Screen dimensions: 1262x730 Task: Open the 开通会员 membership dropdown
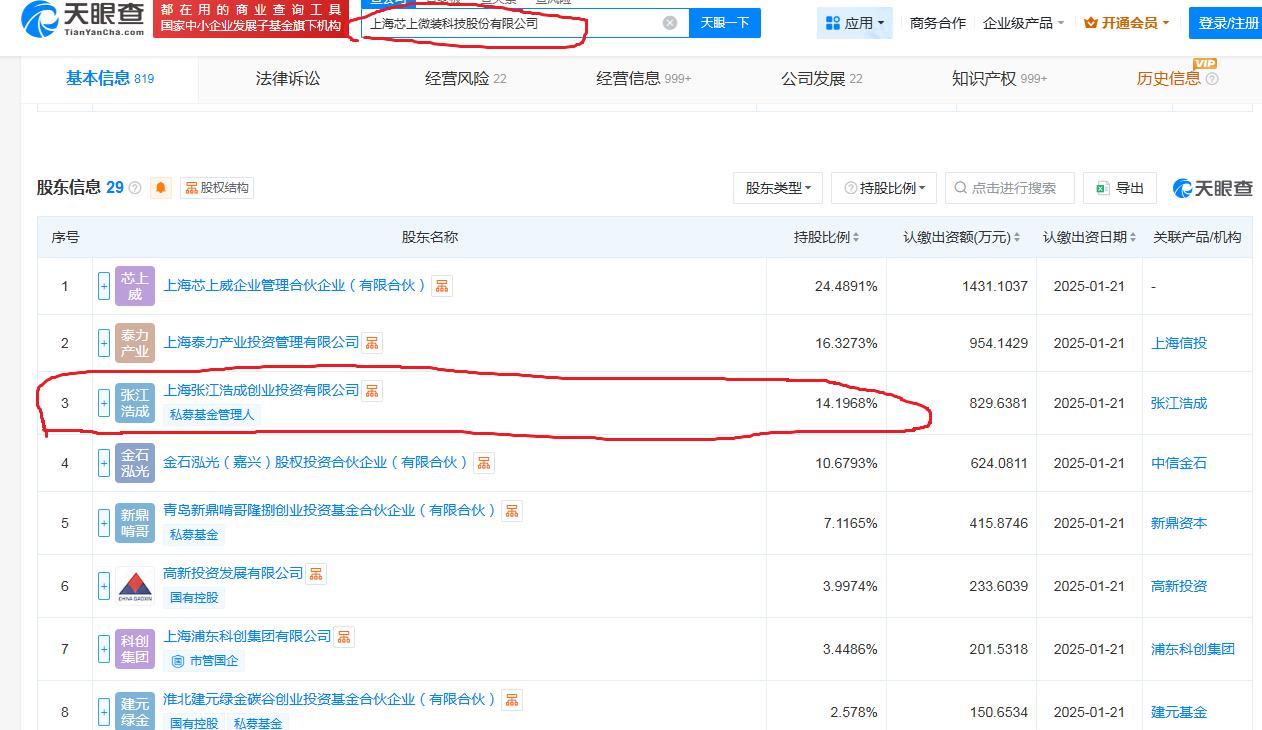(1127, 23)
